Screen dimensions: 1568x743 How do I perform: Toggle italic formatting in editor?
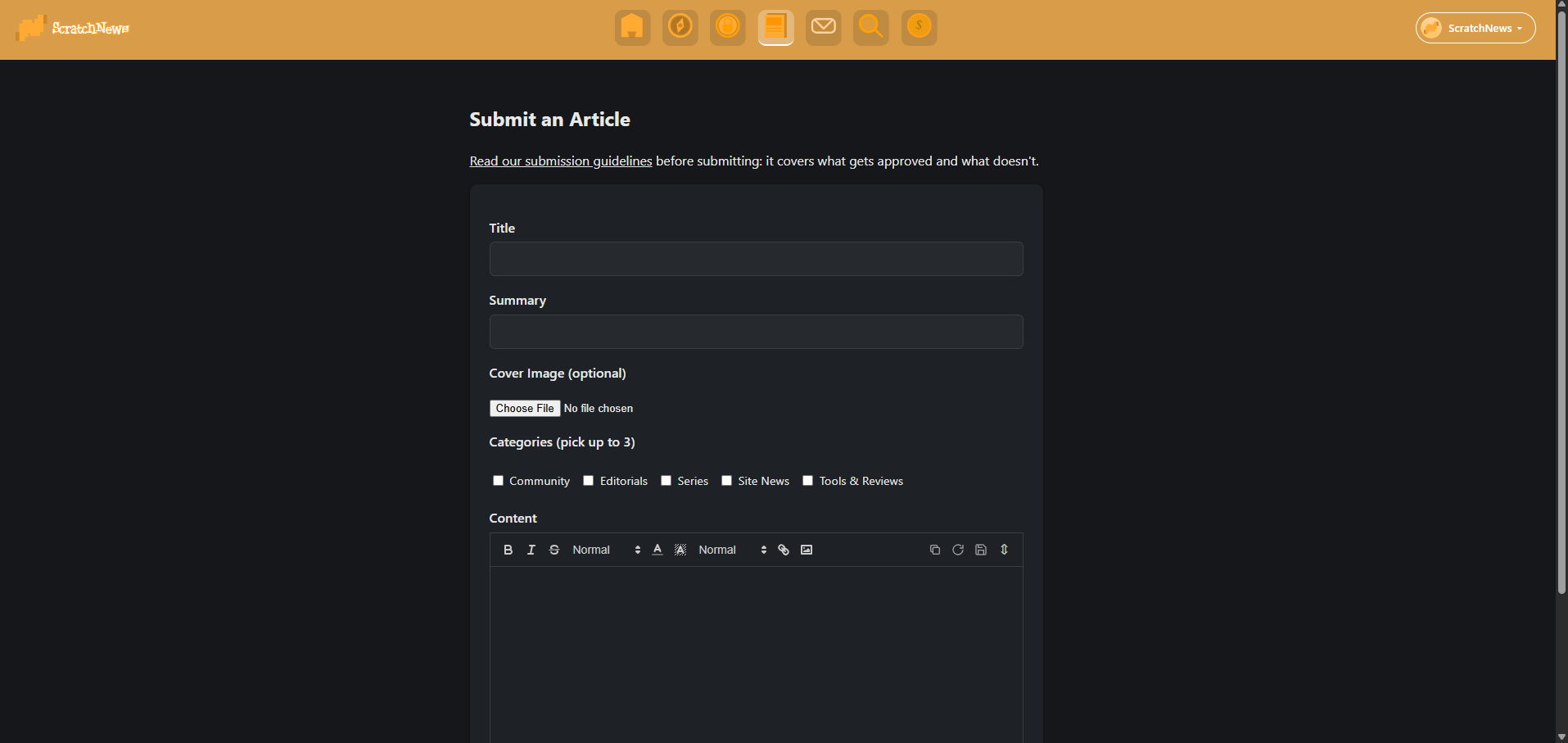coord(531,550)
